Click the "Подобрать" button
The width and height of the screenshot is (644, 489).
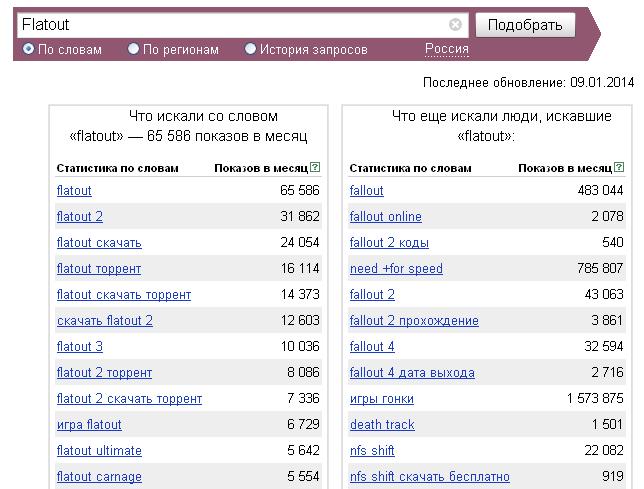point(525,25)
